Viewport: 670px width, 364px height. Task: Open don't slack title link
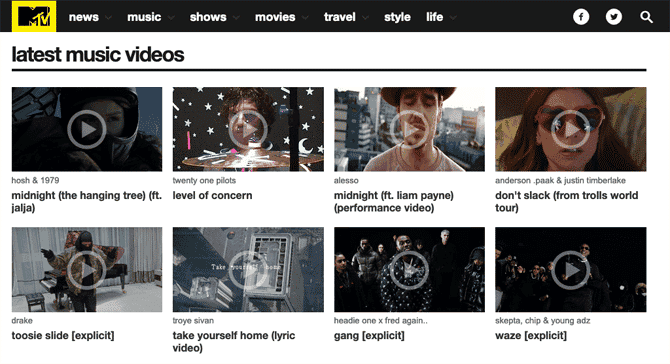pyautogui.click(x=567, y=202)
